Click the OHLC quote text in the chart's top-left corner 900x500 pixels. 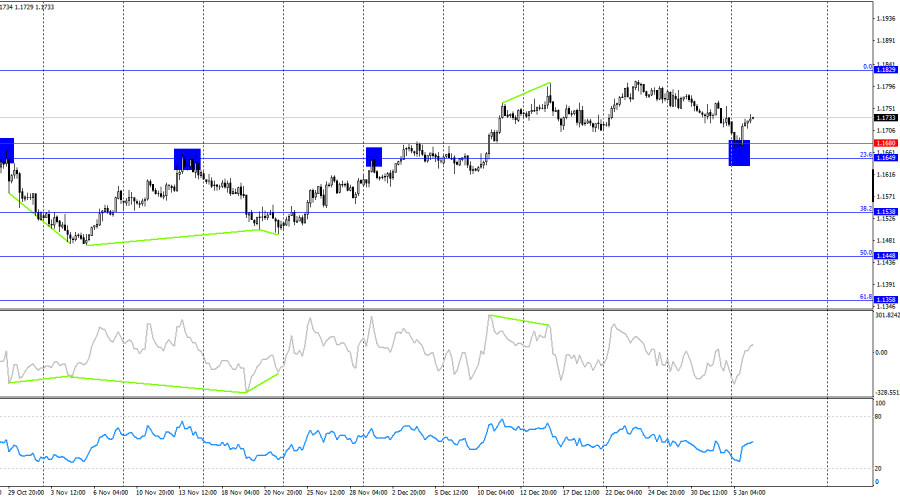27,7
